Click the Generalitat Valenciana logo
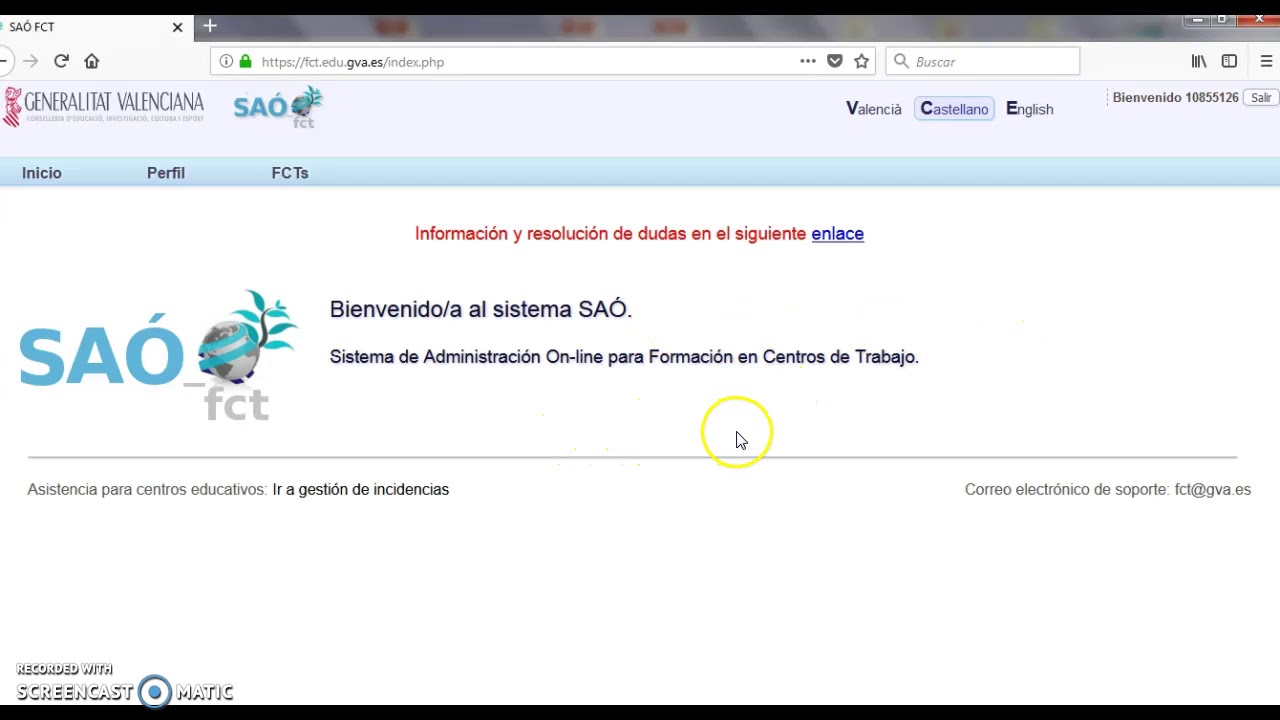 point(104,107)
